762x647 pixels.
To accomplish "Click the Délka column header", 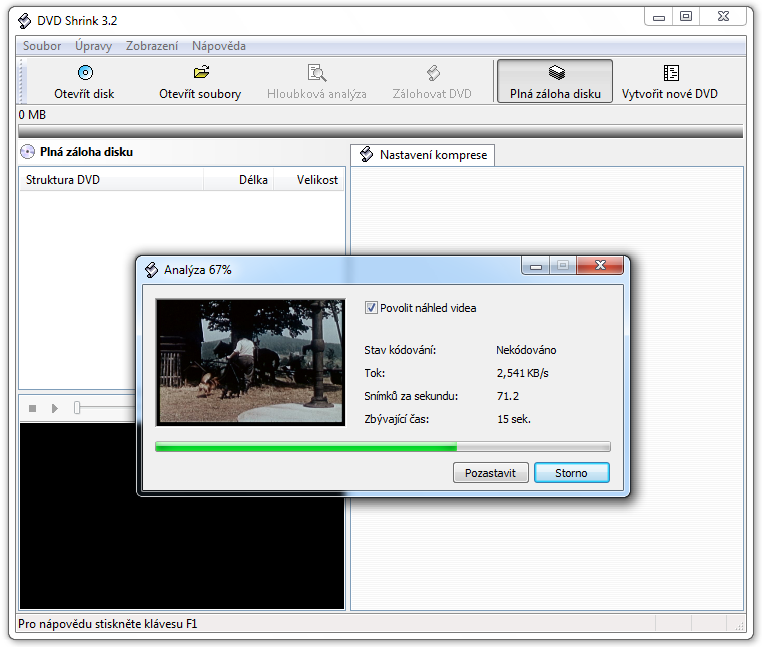I will 239,180.
